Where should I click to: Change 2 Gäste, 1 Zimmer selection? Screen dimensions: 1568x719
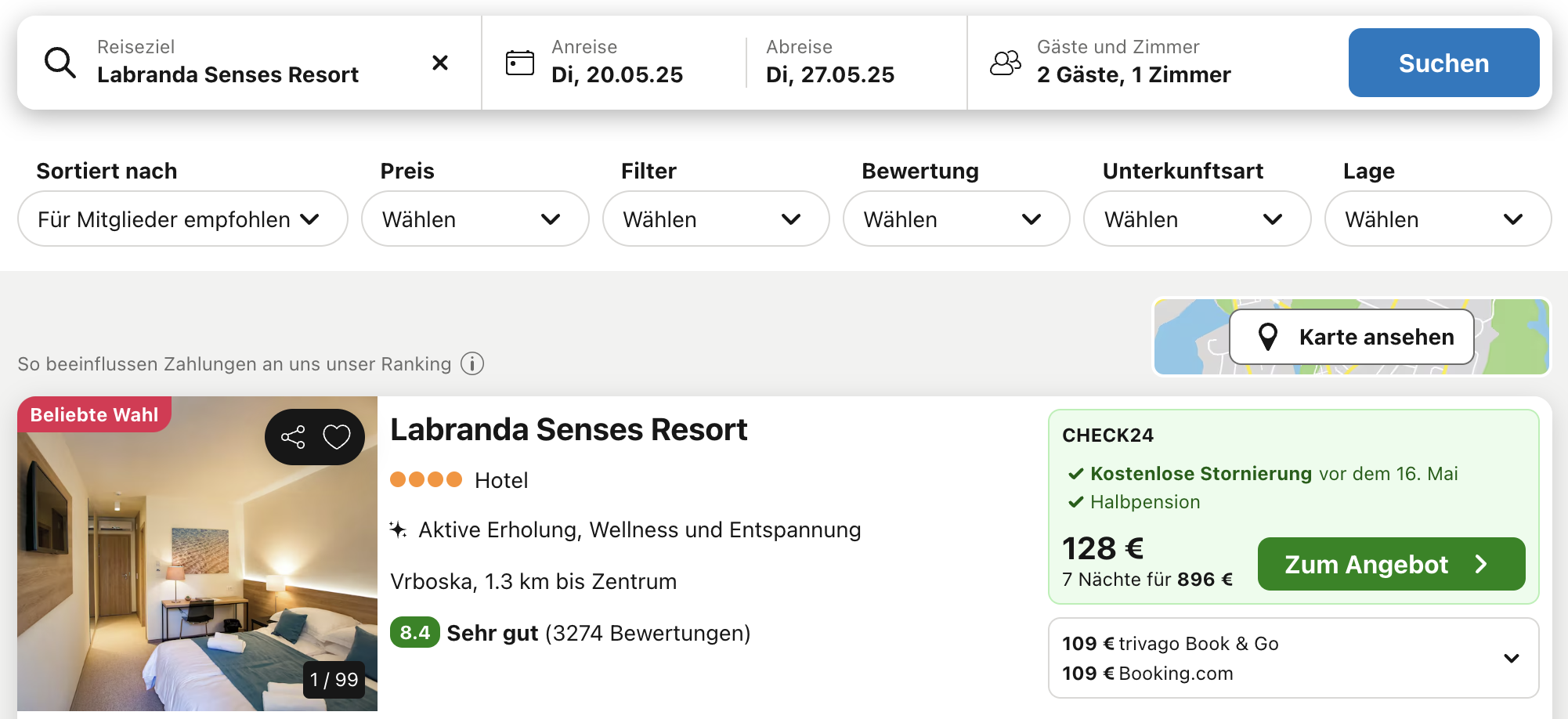(x=1134, y=74)
